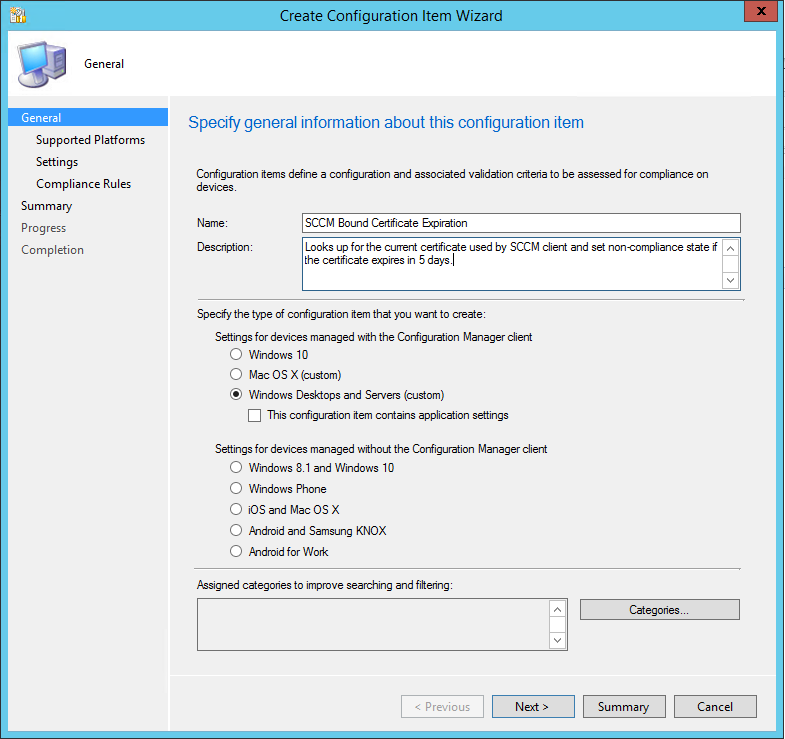Choose Mac OS X (custom) radio button
785x739 pixels.
tap(236, 374)
